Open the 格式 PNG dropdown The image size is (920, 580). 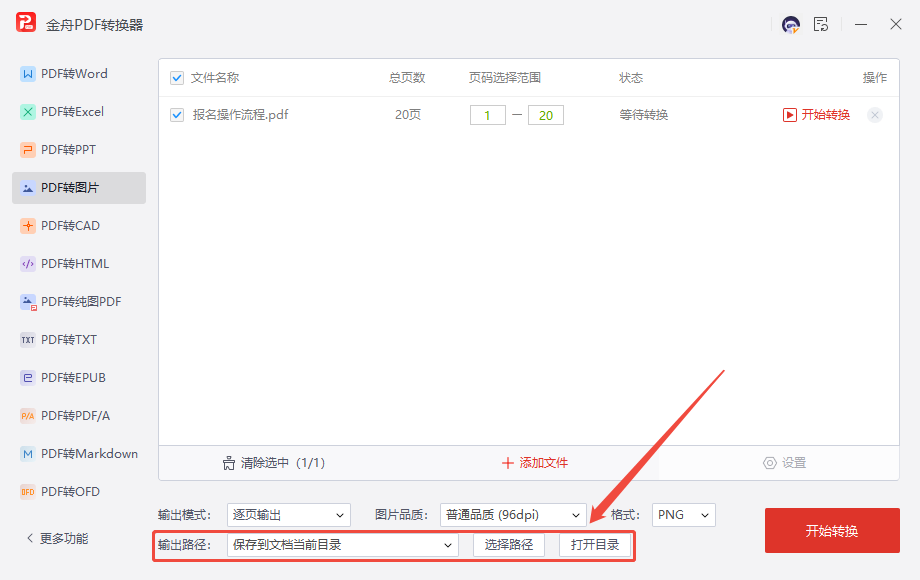pos(684,515)
